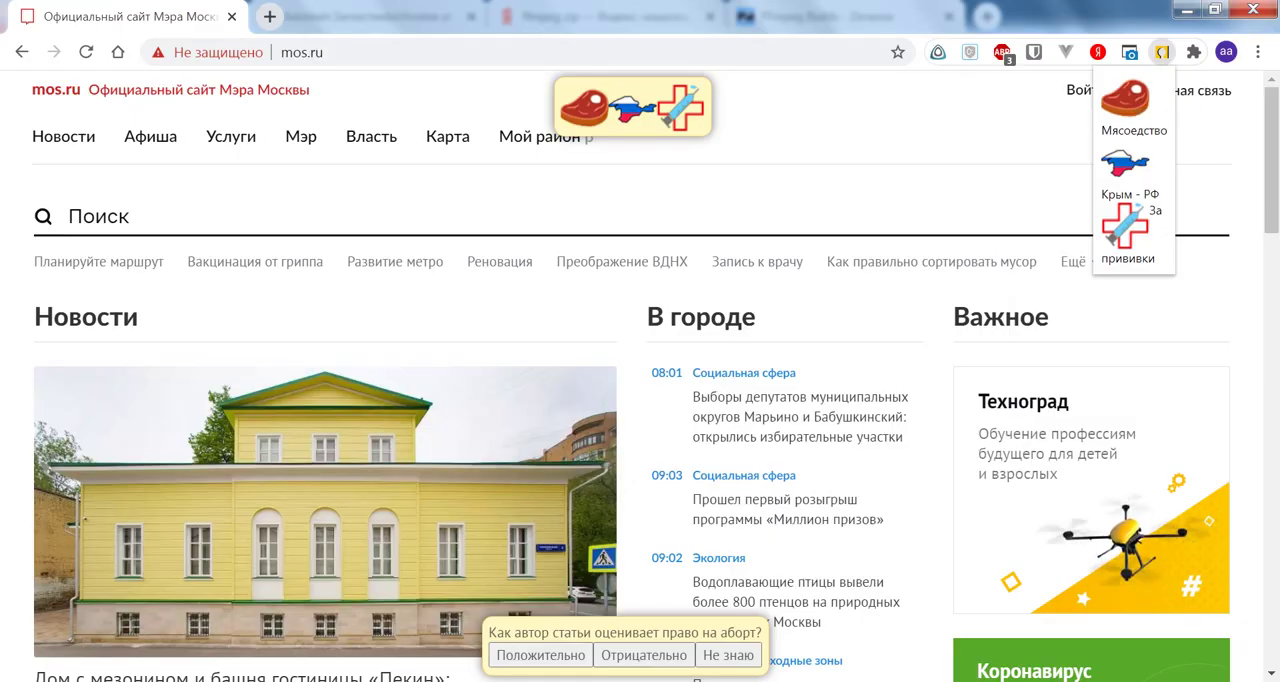Open the 'Экология' category link
The width and height of the screenshot is (1280, 682).
pyautogui.click(x=719, y=558)
